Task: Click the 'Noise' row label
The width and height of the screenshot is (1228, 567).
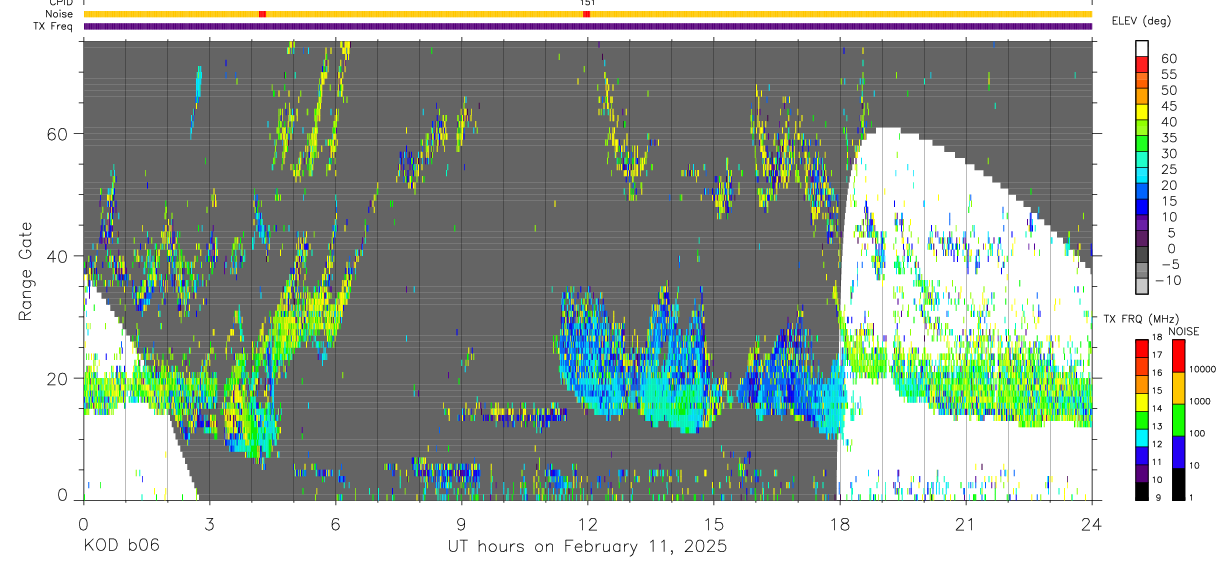Action: [59, 14]
